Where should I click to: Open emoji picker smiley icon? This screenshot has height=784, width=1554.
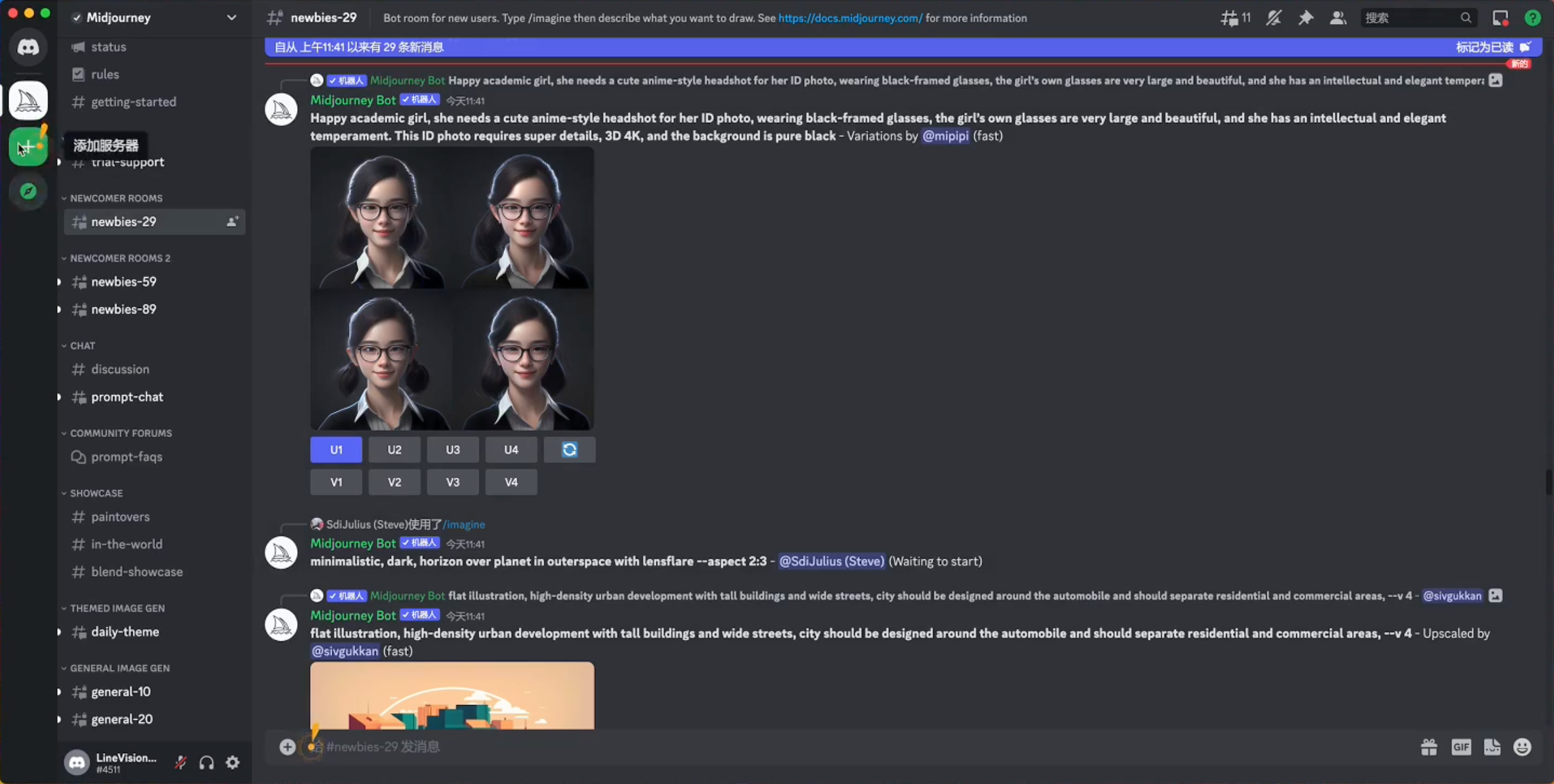1522,747
